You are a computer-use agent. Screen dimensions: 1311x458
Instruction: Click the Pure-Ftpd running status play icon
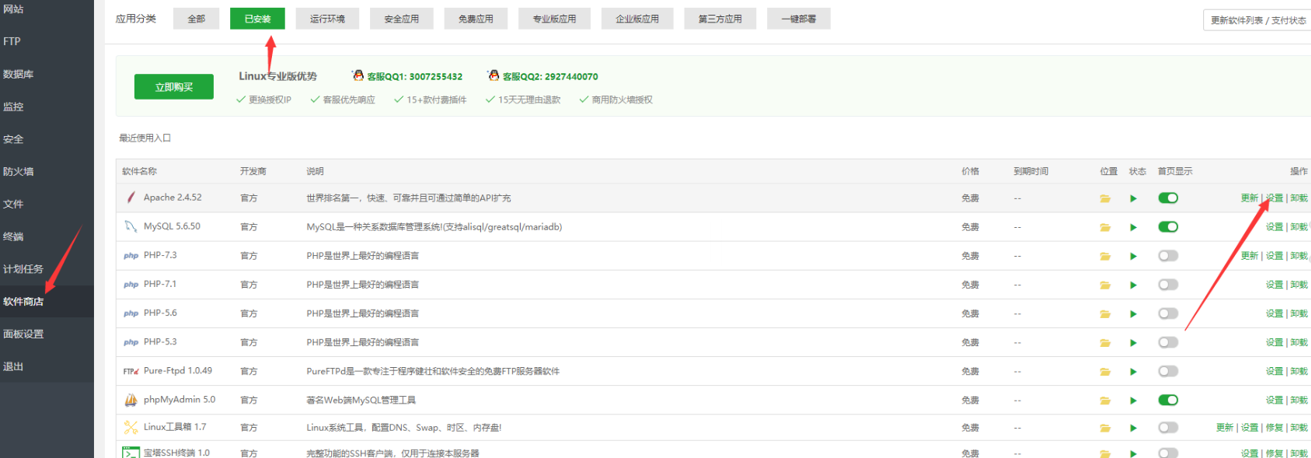pyautogui.click(x=1134, y=371)
